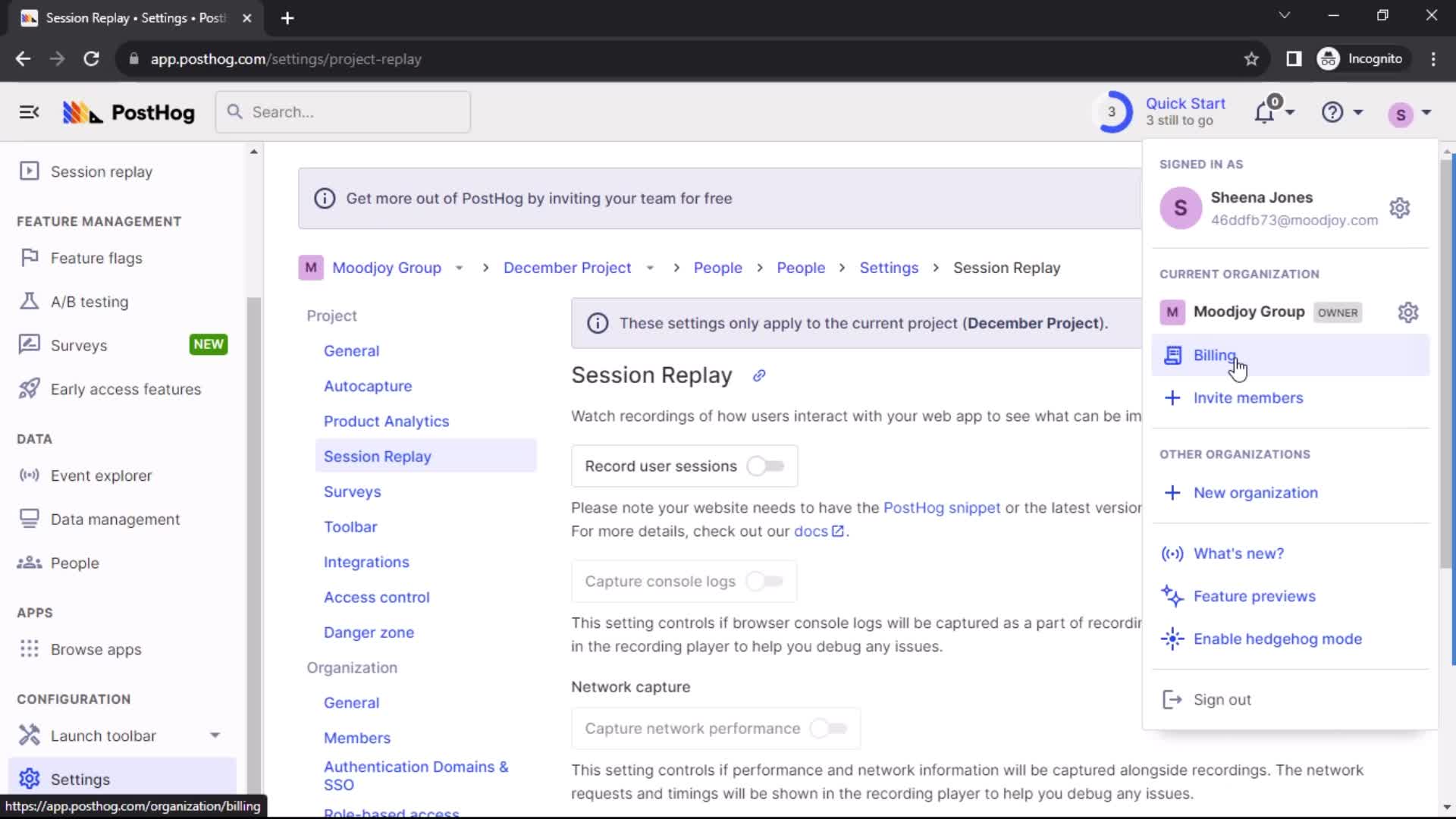Click the Invite members link
1456x819 pixels.
(1248, 397)
